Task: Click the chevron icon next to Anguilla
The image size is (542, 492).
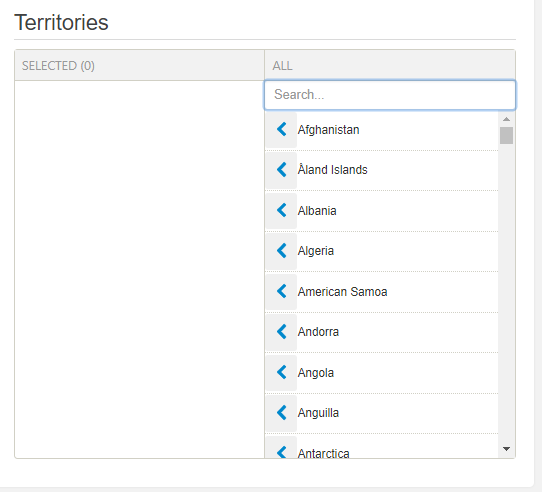Action: [281, 412]
